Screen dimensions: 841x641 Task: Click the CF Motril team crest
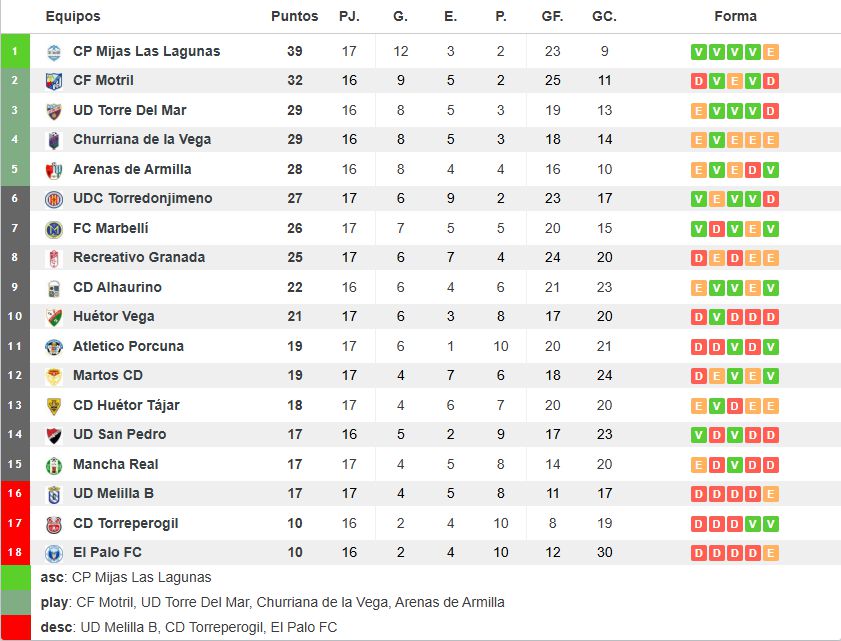54,81
